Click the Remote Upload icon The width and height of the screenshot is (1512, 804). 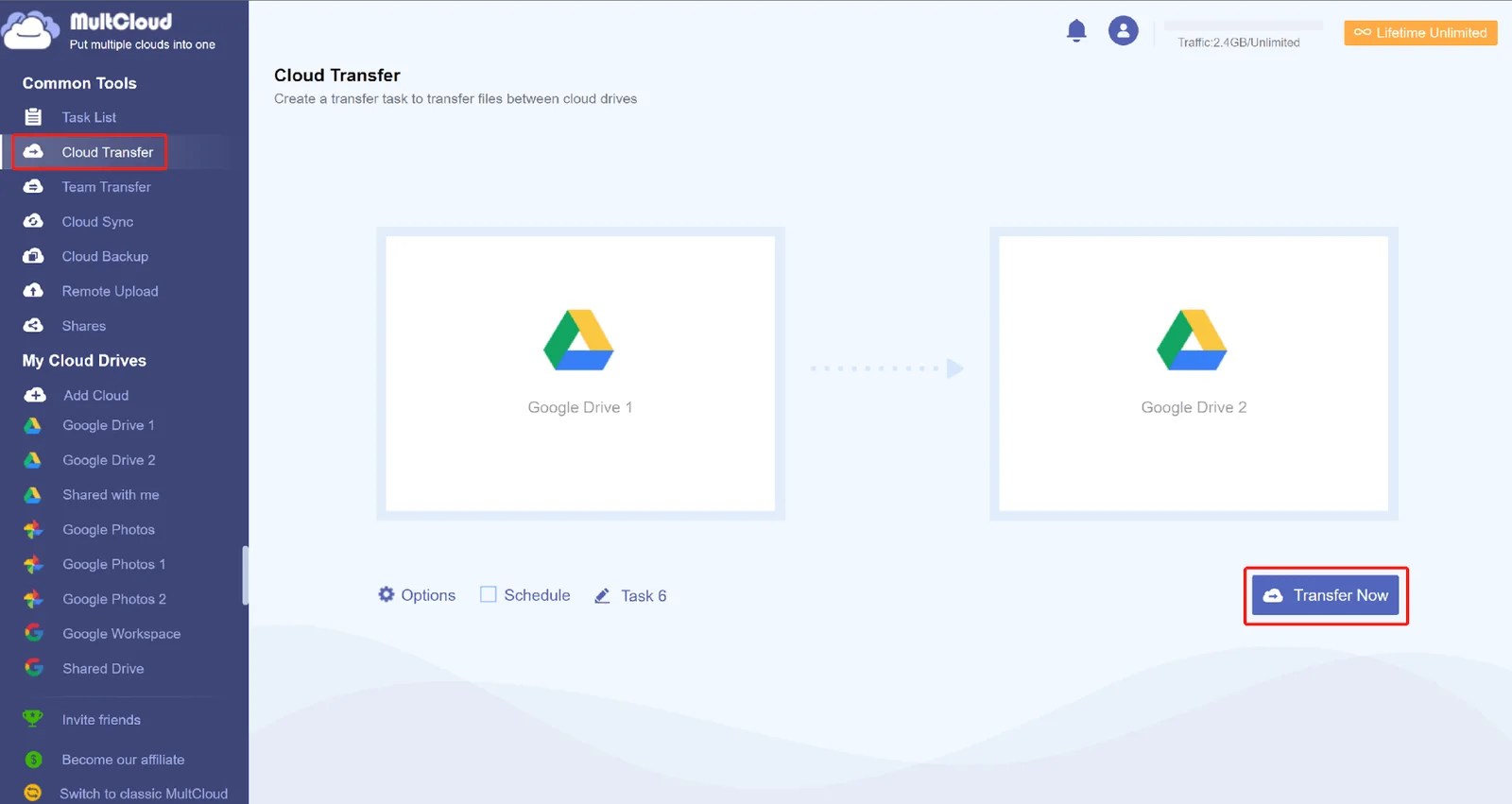pyautogui.click(x=33, y=290)
